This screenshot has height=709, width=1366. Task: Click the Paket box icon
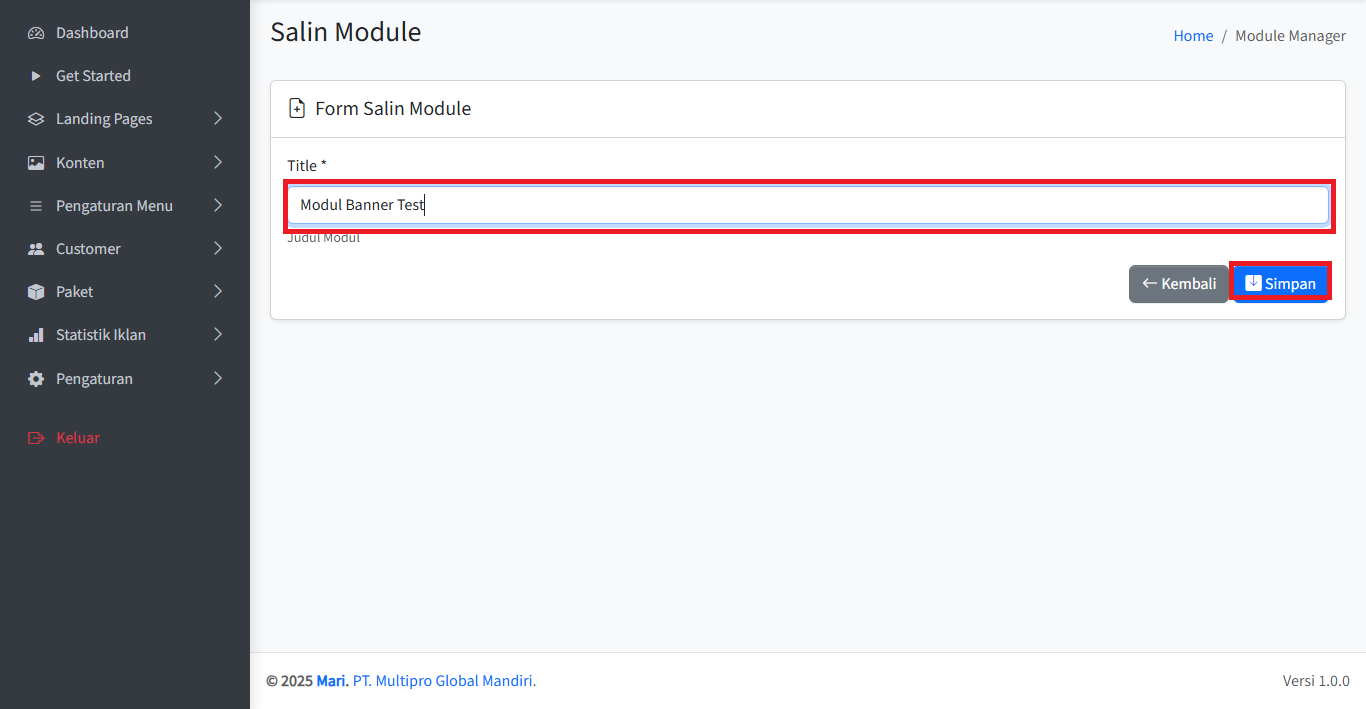(x=36, y=292)
